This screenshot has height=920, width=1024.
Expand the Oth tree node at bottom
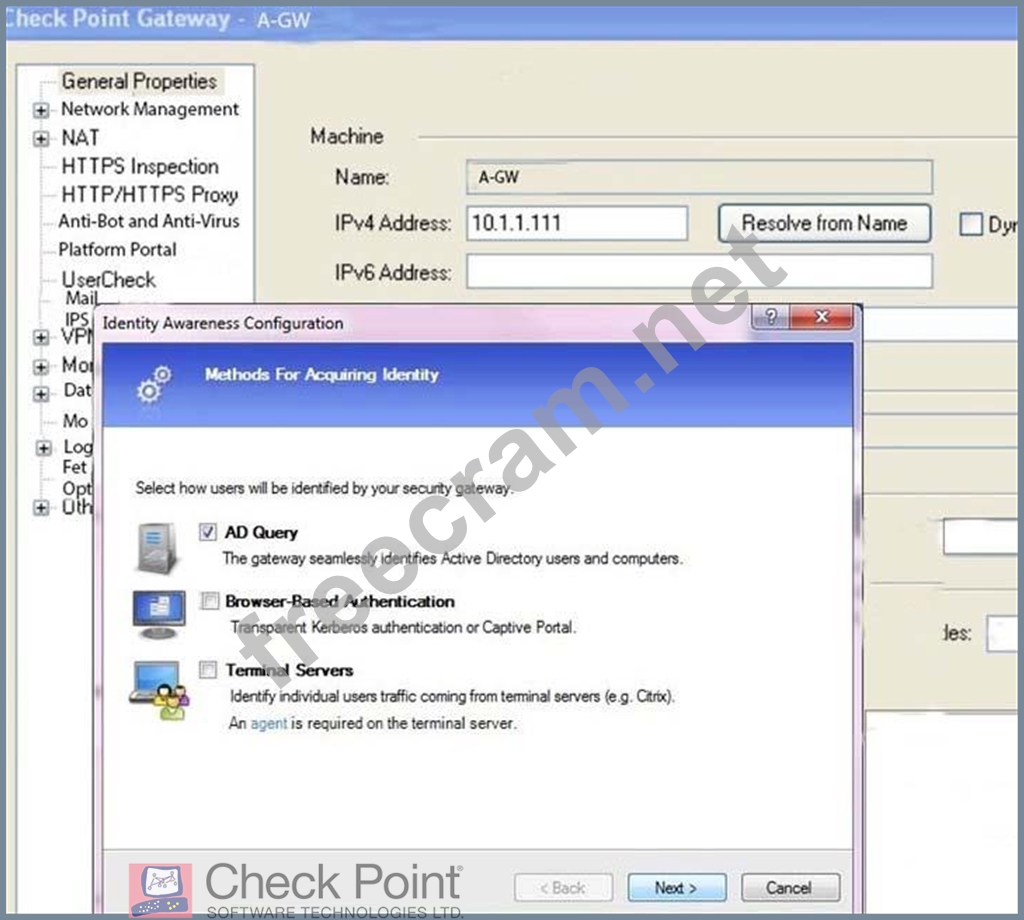point(40,508)
